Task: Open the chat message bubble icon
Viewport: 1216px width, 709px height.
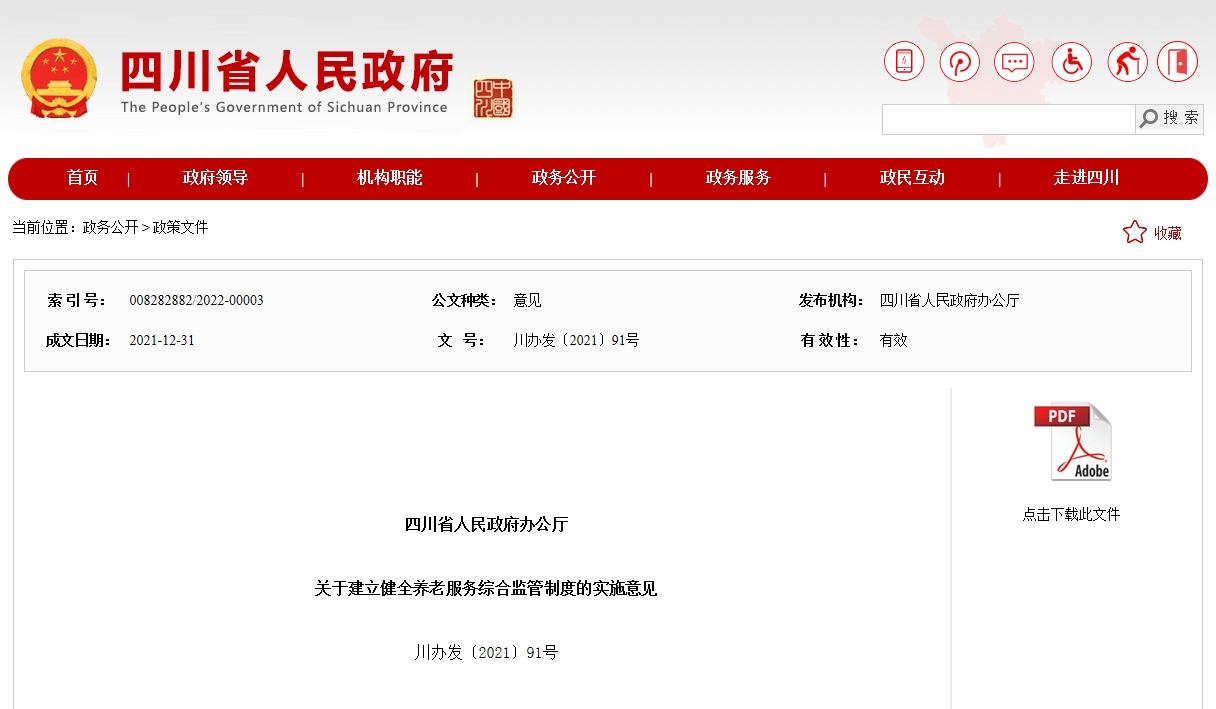Action: (1014, 62)
